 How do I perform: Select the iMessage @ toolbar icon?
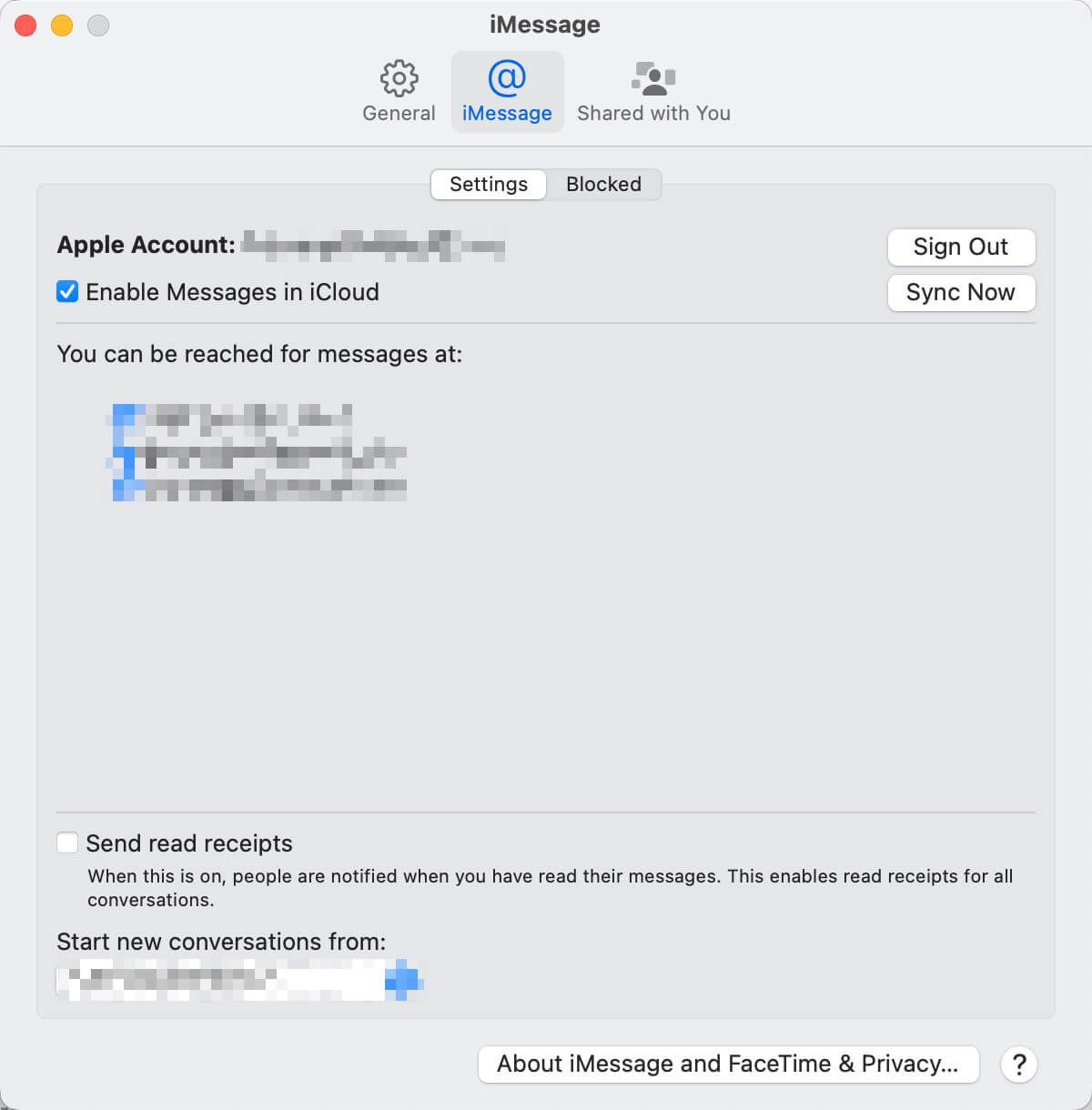click(x=507, y=92)
